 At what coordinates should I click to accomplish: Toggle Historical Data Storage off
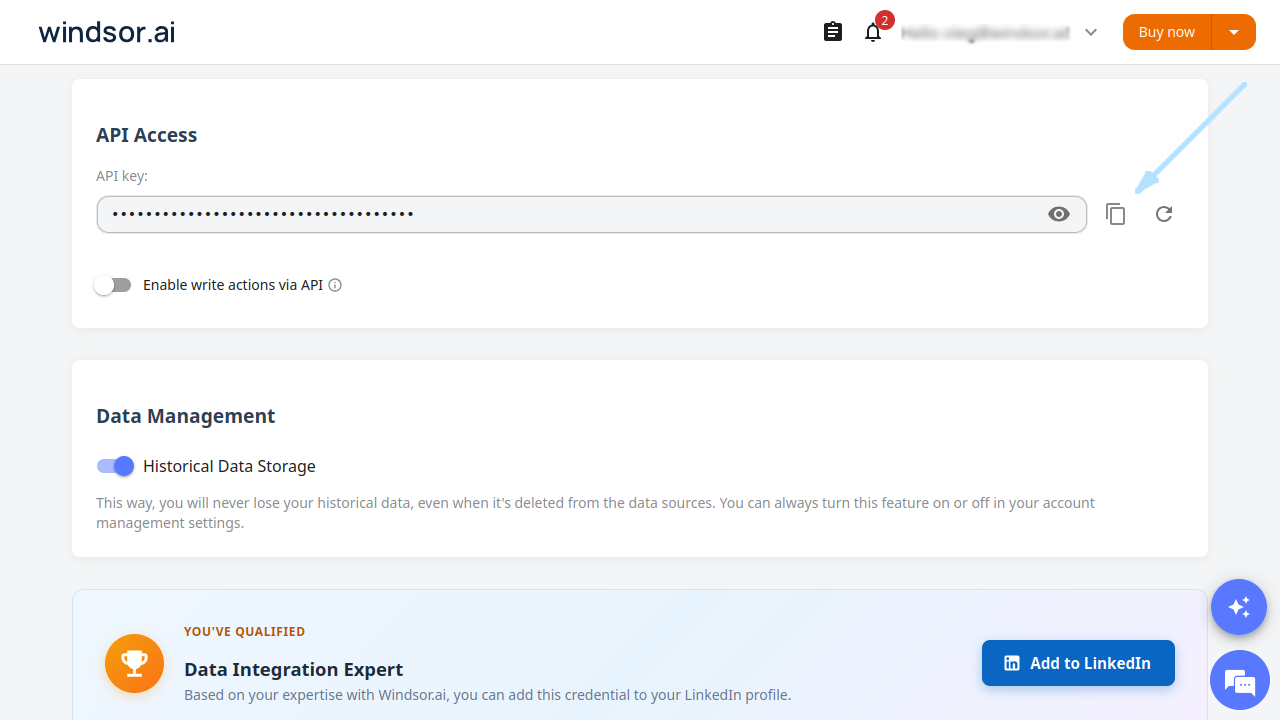(115, 466)
